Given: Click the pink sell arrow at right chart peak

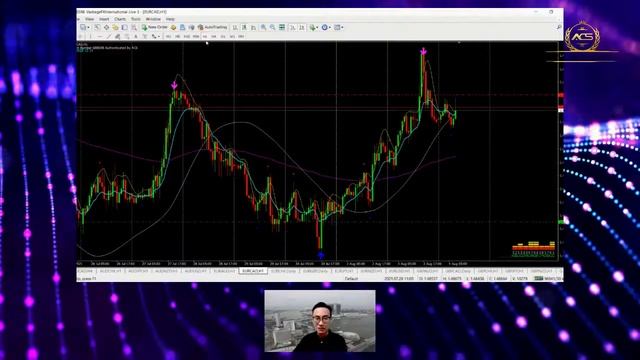Looking at the screenshot, I should (x=423, y=51).
